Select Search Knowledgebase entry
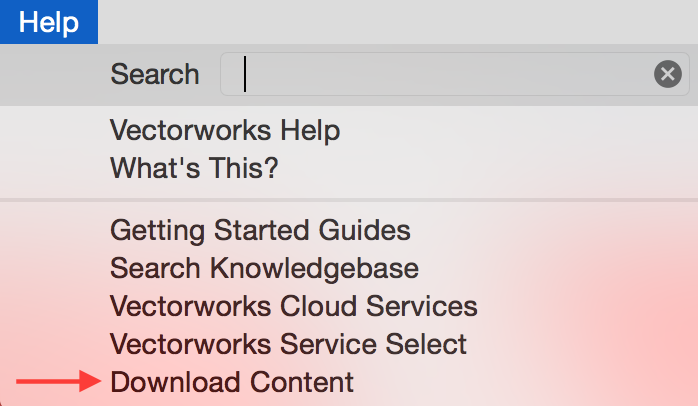The width and height of the screenshot is (698, 406). click(264, 268)
